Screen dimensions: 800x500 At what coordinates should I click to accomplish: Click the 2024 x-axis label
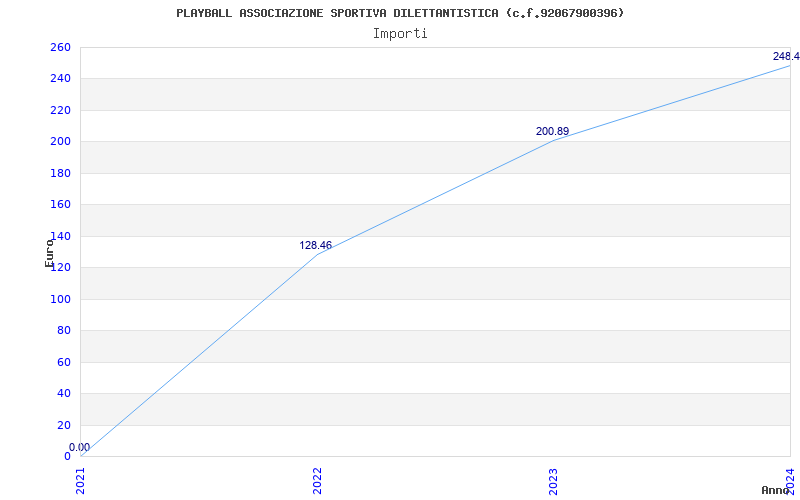[790, 480]
